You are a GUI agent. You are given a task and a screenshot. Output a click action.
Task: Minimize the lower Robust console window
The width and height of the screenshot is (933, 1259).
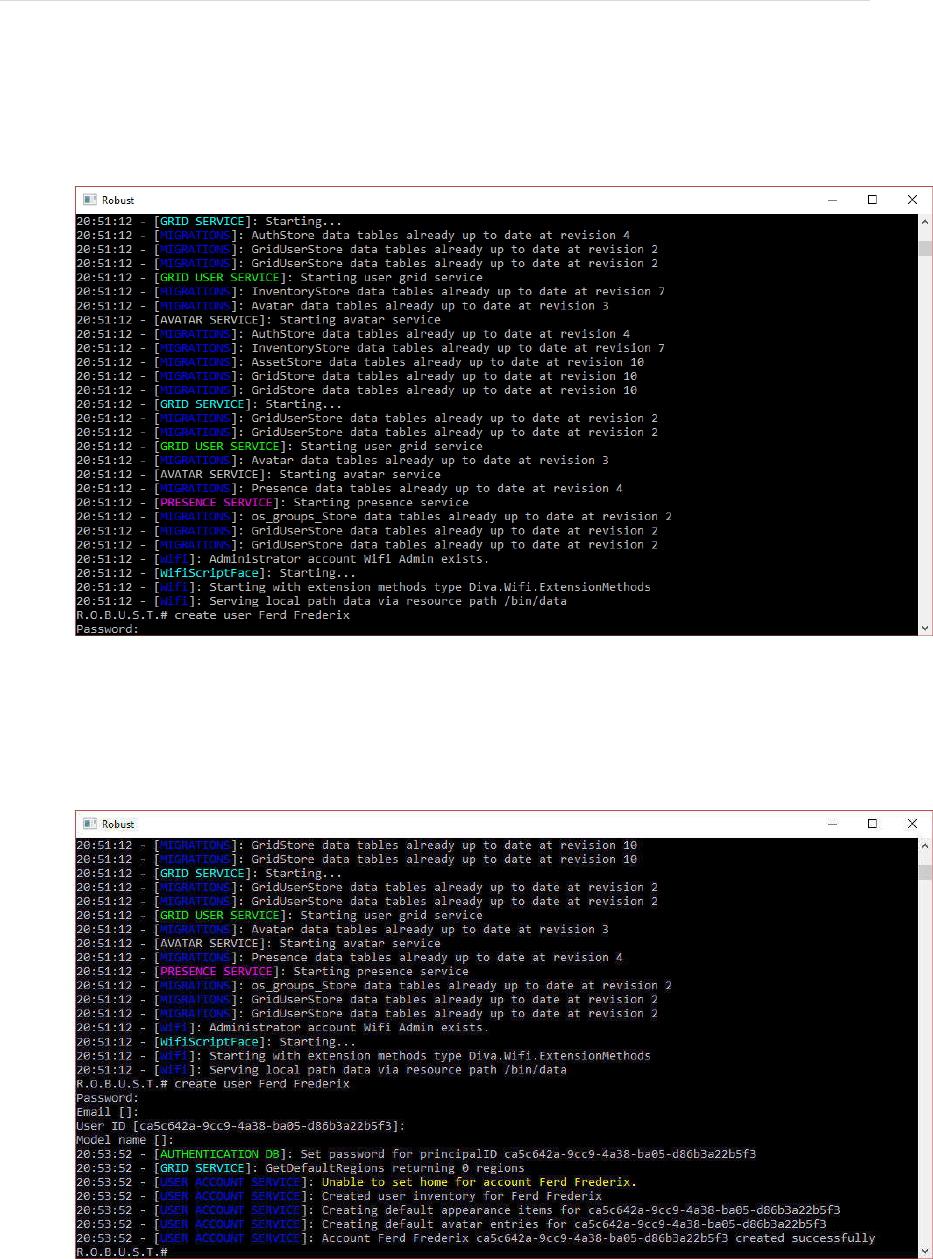831,824
